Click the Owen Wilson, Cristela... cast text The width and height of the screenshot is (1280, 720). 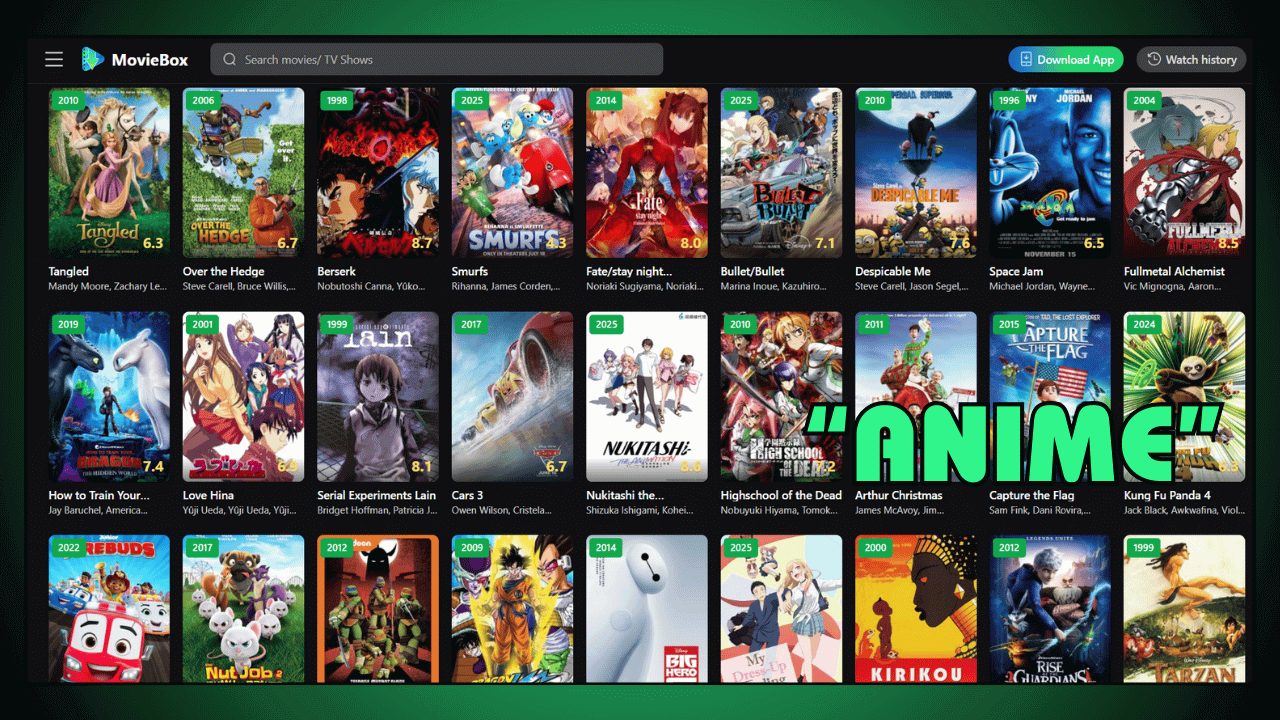pyautogui.click(x=502, y=511)
